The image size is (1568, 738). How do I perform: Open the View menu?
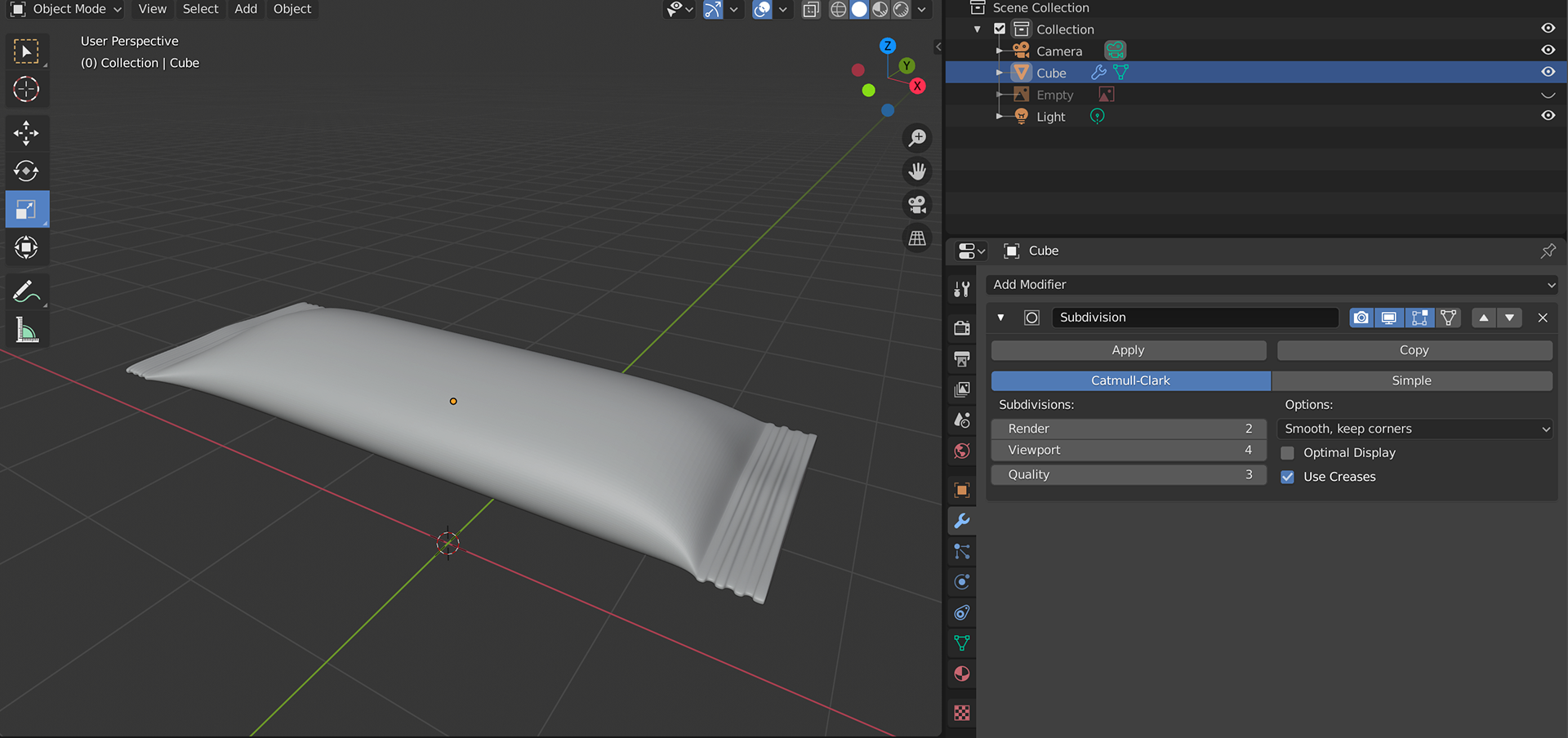click(152, 9)
